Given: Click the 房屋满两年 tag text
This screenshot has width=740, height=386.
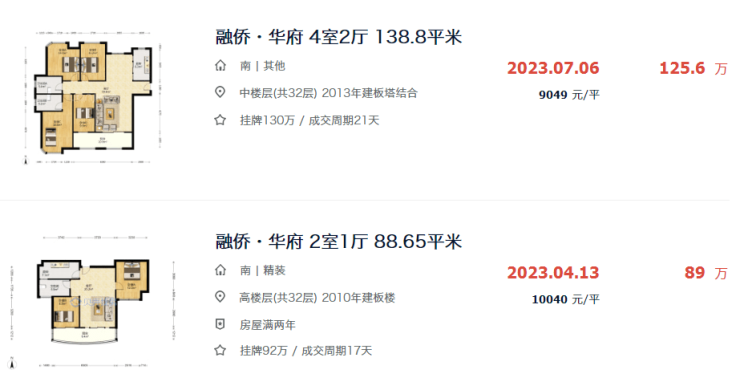Looking at the screenshot, I should click(268, 325).
